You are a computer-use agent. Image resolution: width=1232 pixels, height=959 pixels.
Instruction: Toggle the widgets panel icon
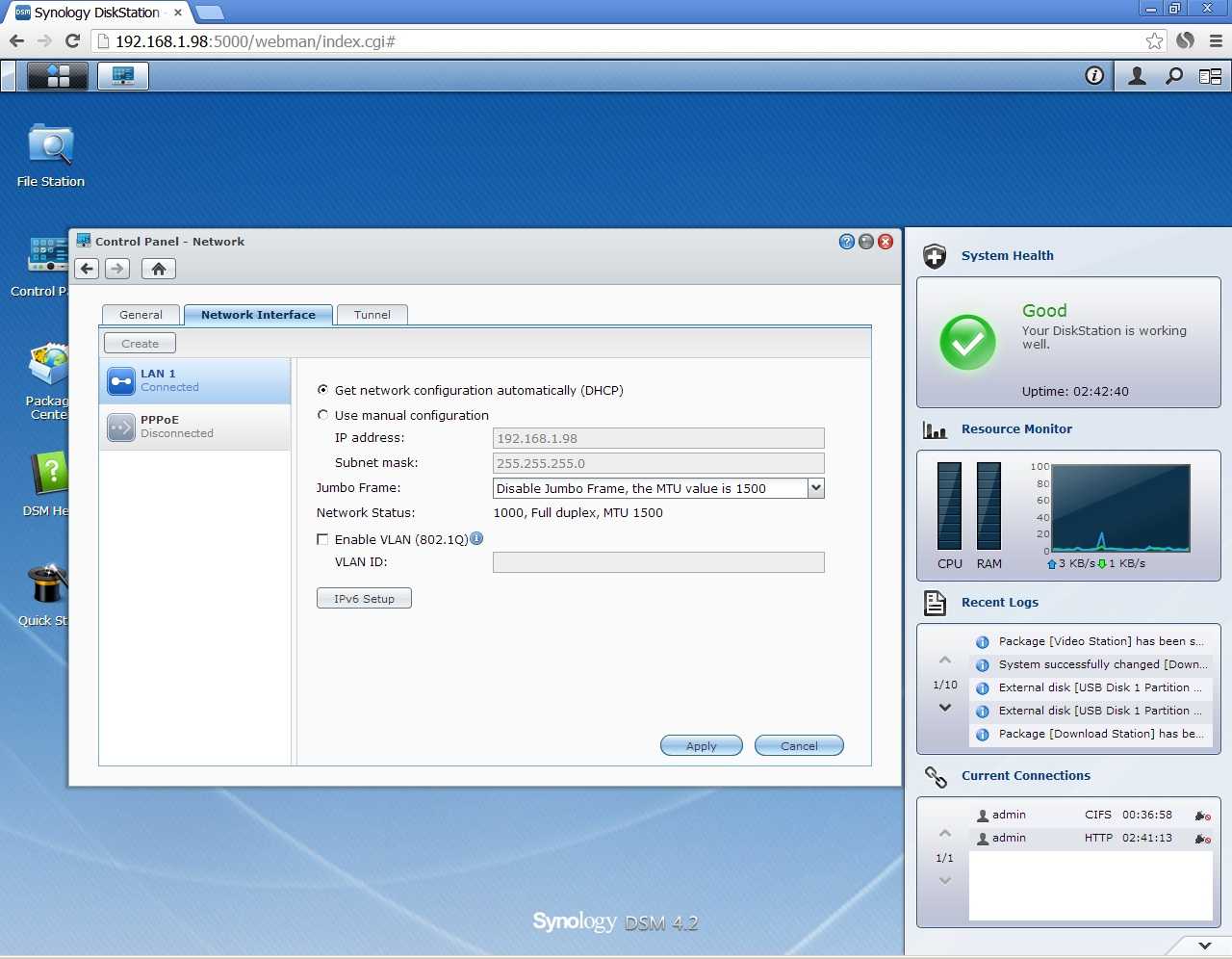click(1210, 76)
